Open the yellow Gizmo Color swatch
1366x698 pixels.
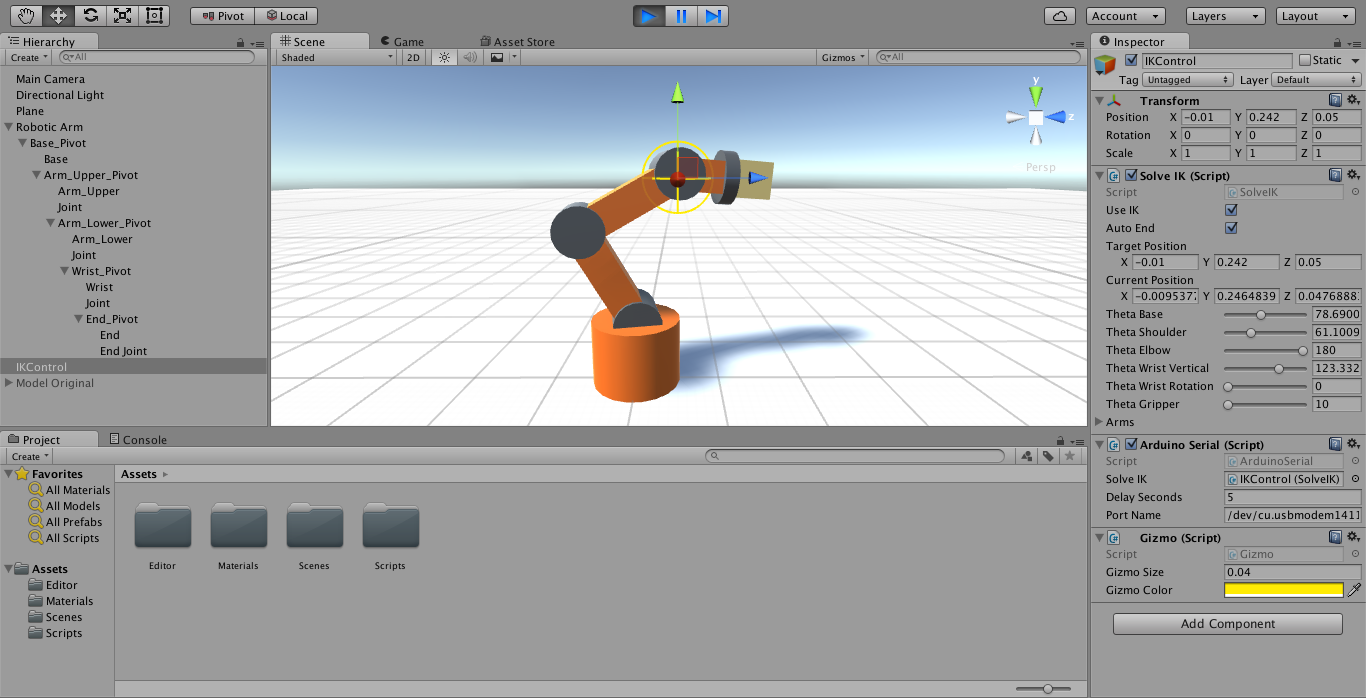(1283, 590)
